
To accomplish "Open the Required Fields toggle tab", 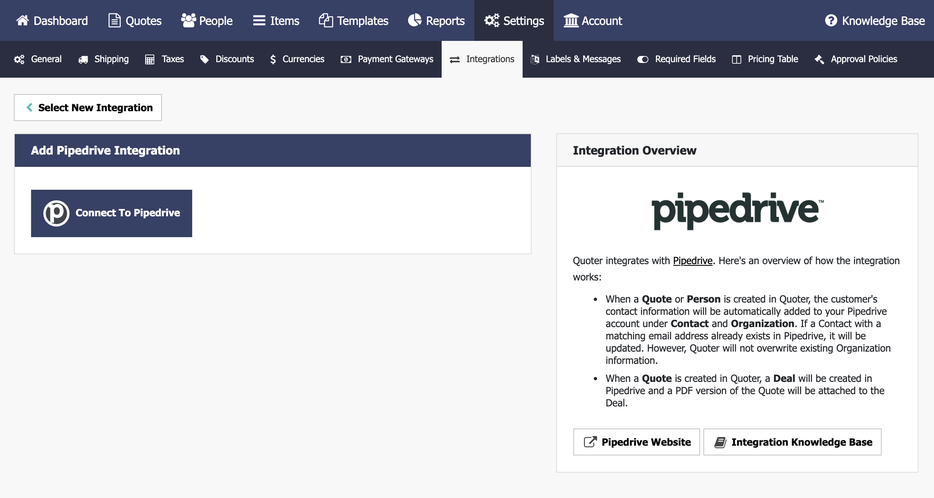I will 676,59.
